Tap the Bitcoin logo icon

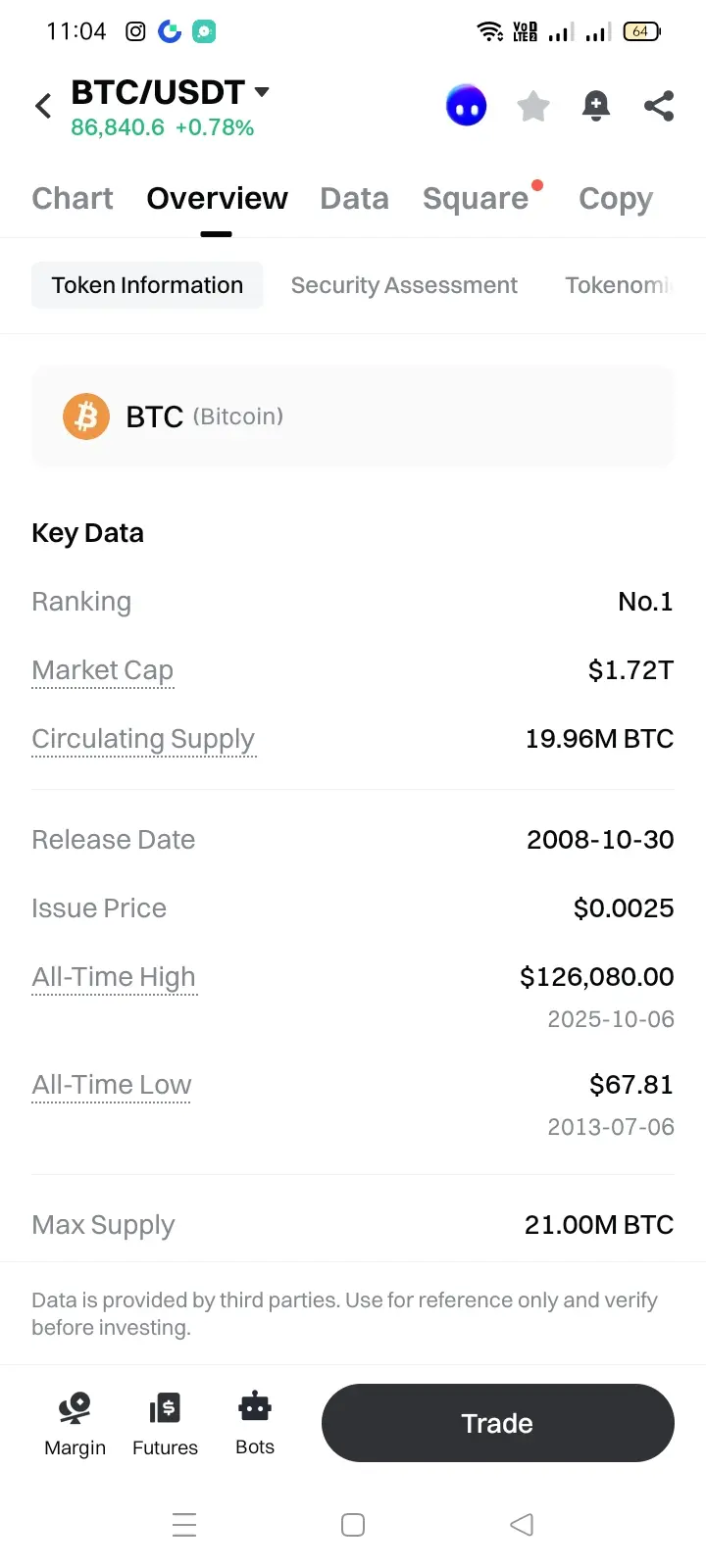pyautogui.click(x=86, y=416)
